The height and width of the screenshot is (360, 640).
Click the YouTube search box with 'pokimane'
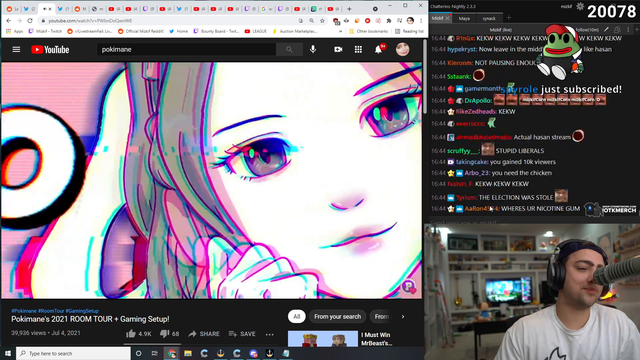[x=186, y=49]
